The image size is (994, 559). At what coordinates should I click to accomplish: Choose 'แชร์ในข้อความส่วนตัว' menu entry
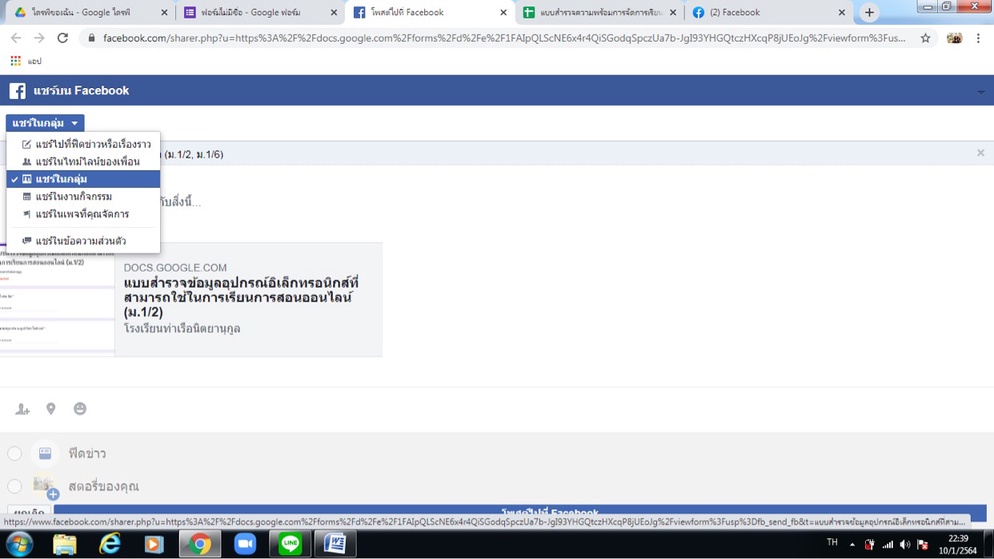[83, 241]
